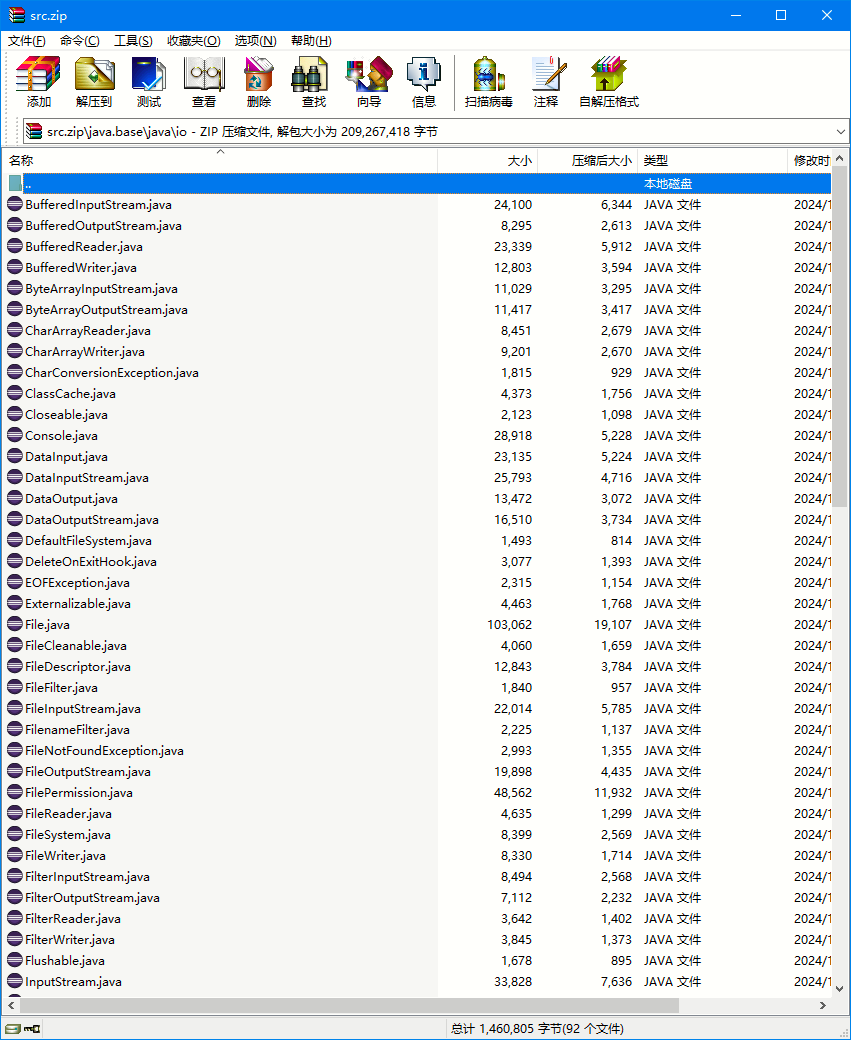Click the 删除 (Delete) toolbar icon
This screenshot has width=851, height=1040.
pos(259,82)
